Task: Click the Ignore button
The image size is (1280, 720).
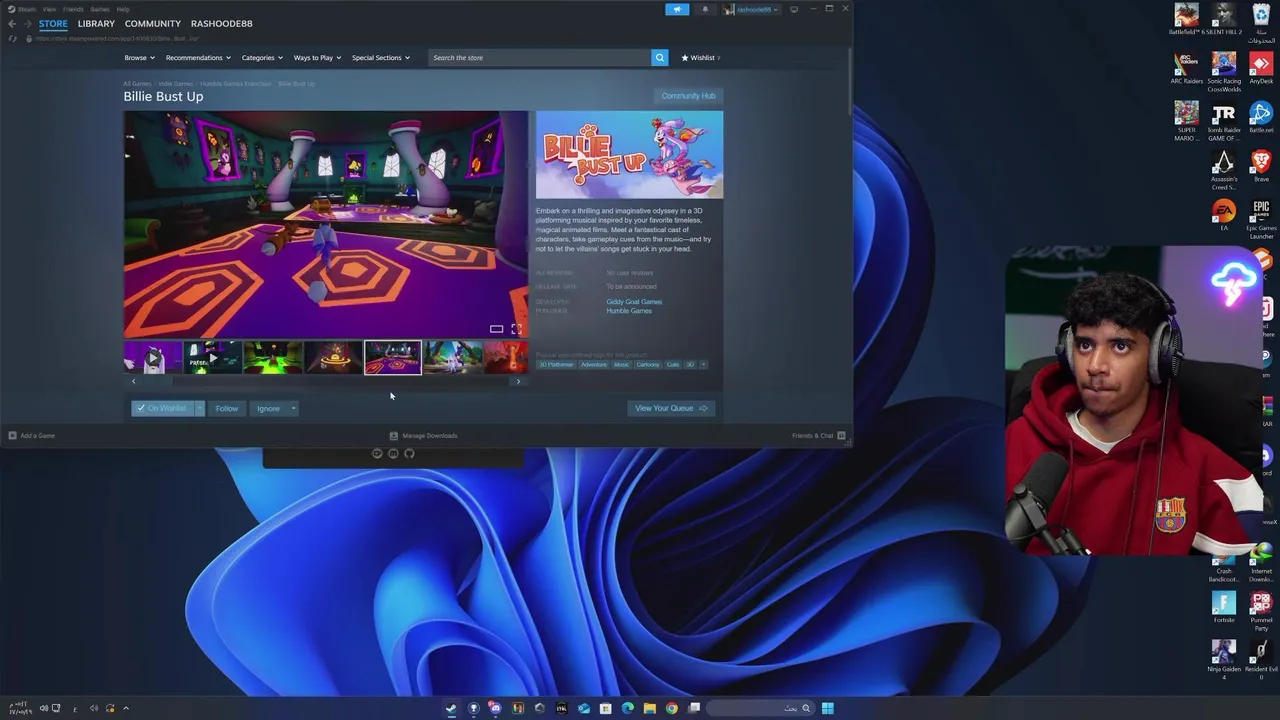Action: [268, 408]
